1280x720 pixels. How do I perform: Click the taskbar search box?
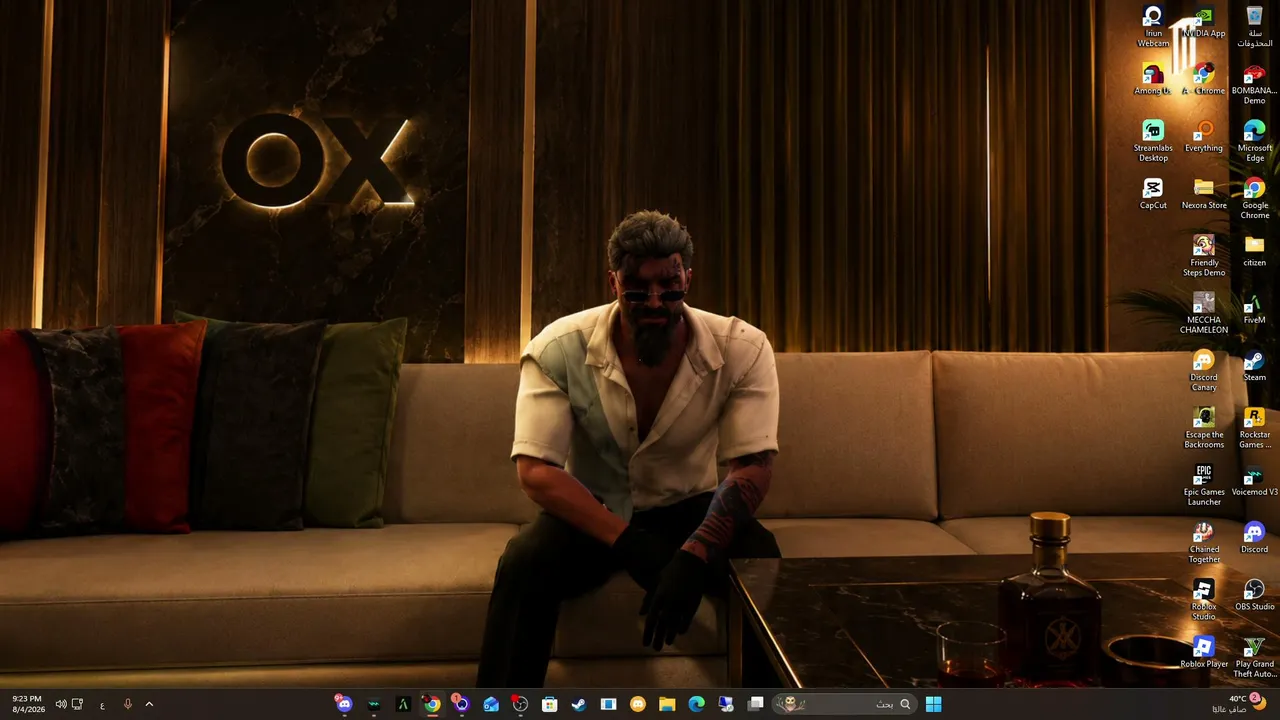pyautogui.click(x=845, y=704)
